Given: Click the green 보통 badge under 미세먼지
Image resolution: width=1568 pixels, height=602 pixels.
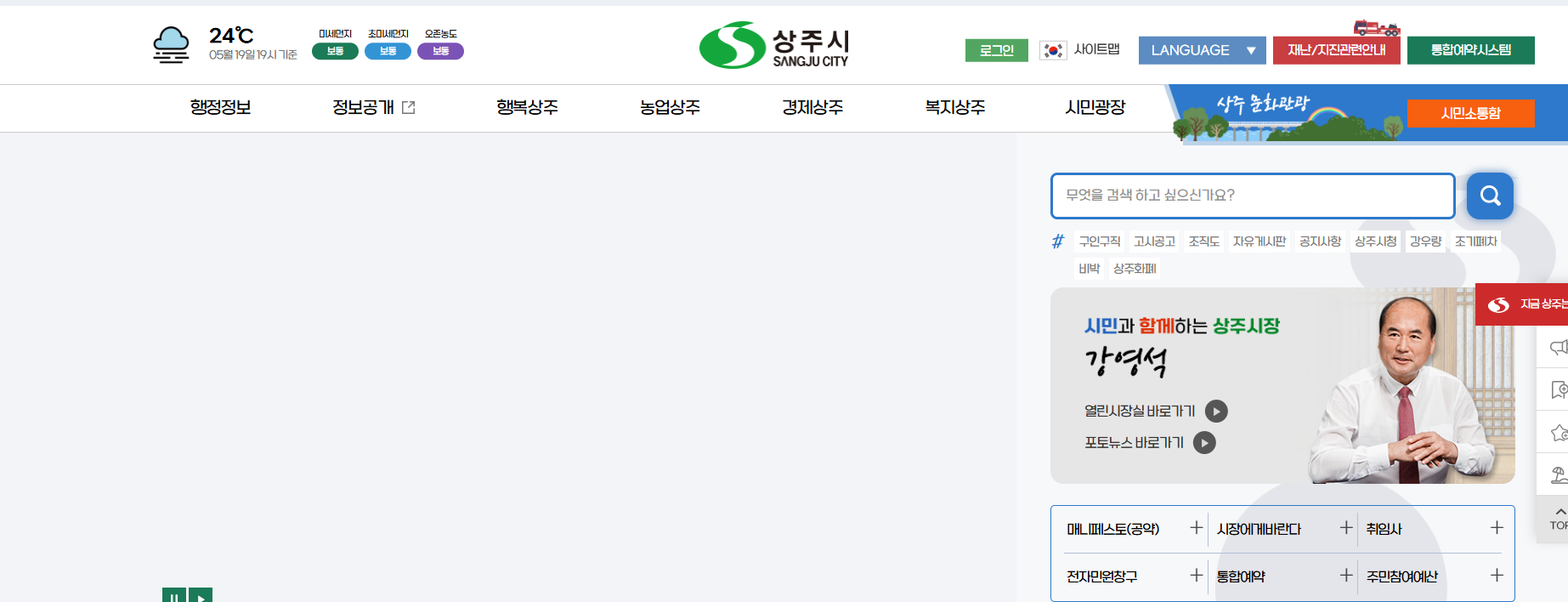Looking at the screenshot, I should [x=335, y=51].
